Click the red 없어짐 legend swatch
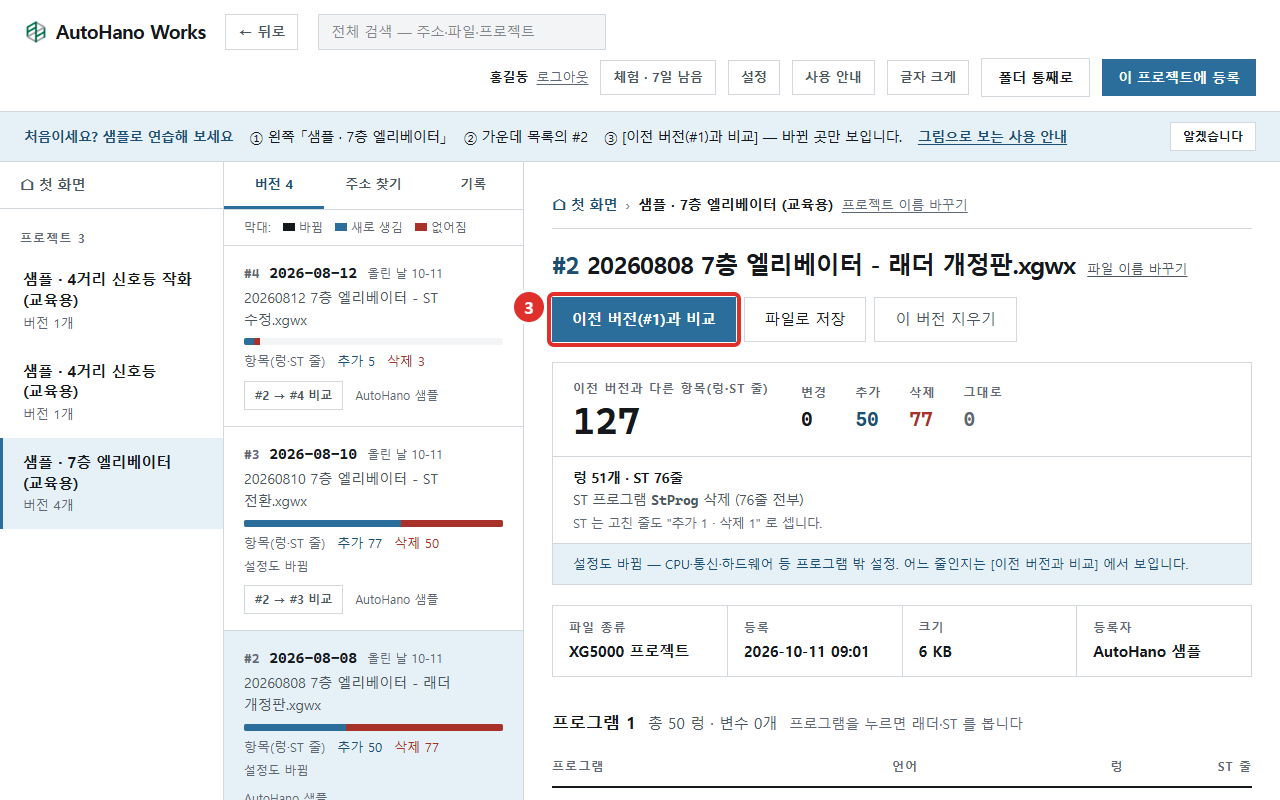 click(420, 228)
